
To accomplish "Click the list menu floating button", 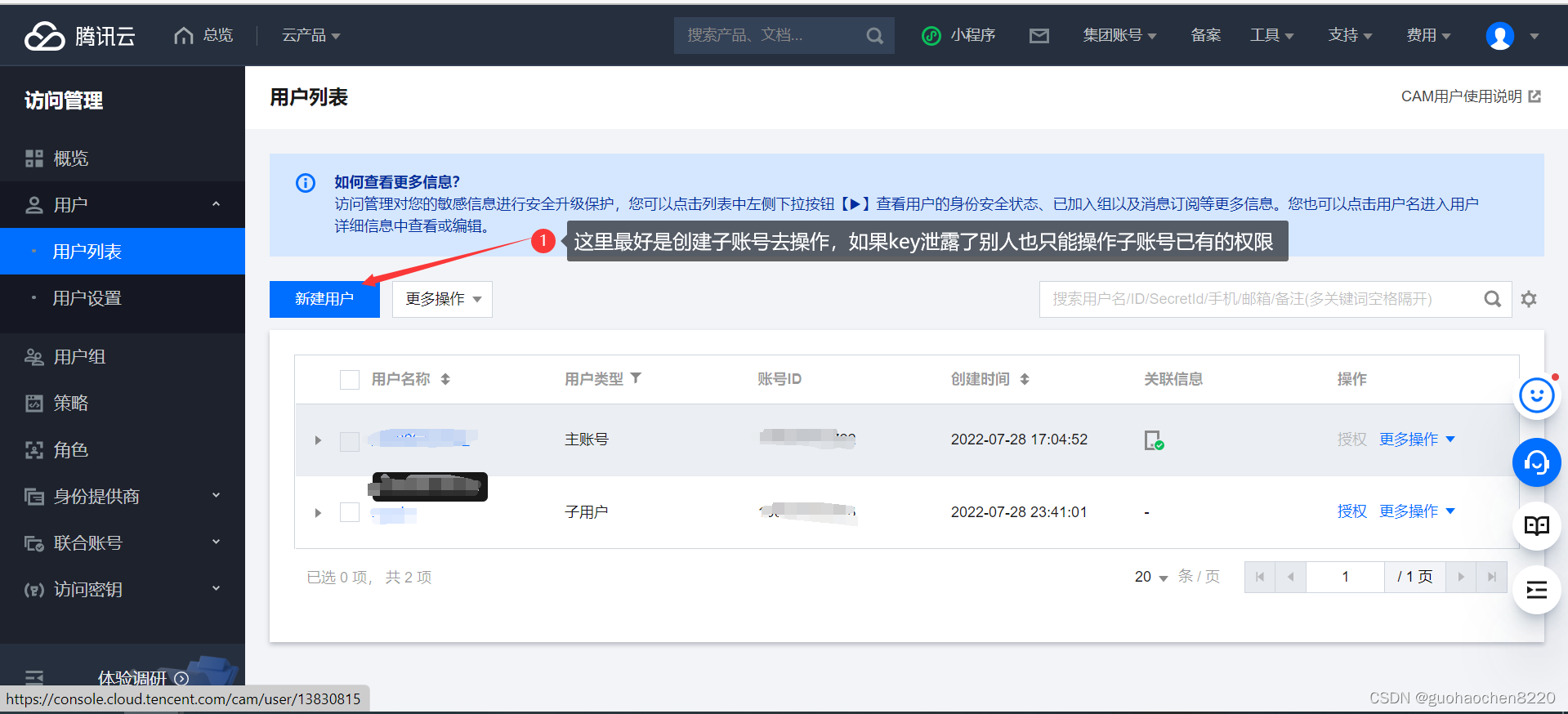I will (1536, 590).
